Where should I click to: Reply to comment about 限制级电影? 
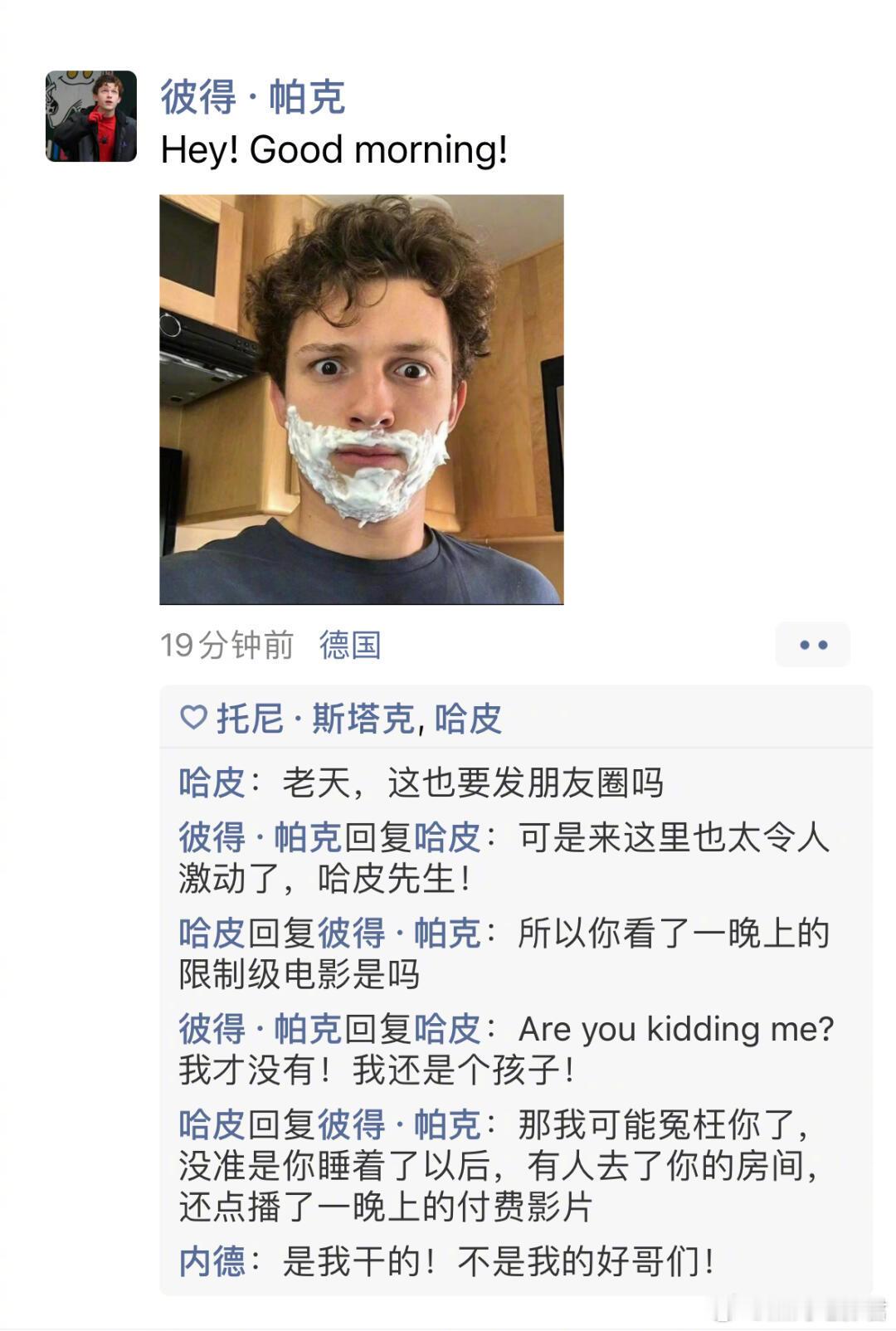tap(504, 953)
